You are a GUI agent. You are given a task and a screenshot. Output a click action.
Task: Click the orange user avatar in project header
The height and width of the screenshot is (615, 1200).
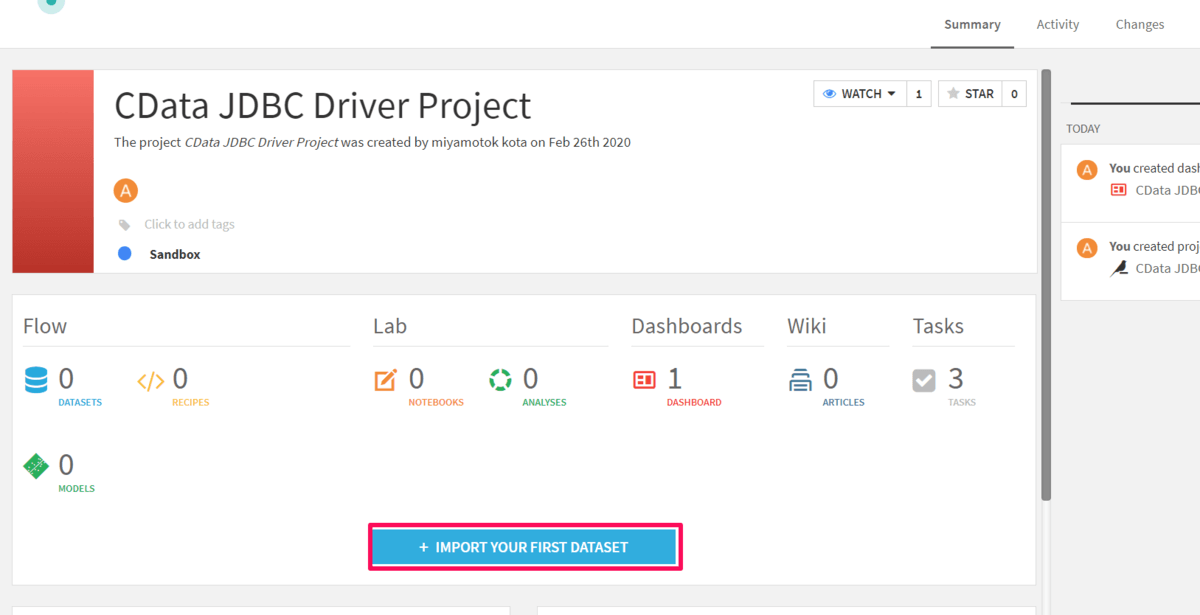click(x=125, y=190)
